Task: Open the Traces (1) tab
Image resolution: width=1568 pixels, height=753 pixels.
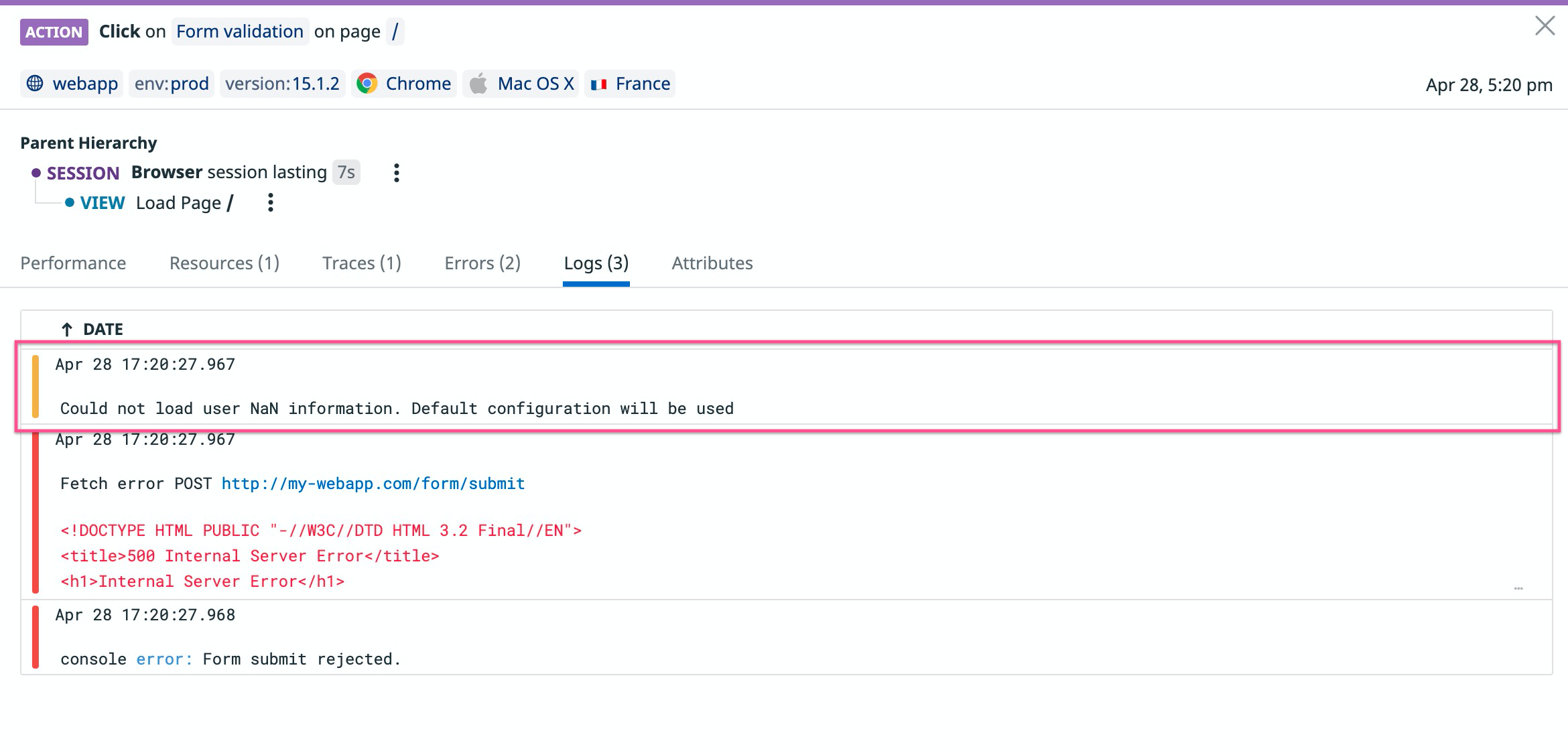Action: (x=361, y=263)
